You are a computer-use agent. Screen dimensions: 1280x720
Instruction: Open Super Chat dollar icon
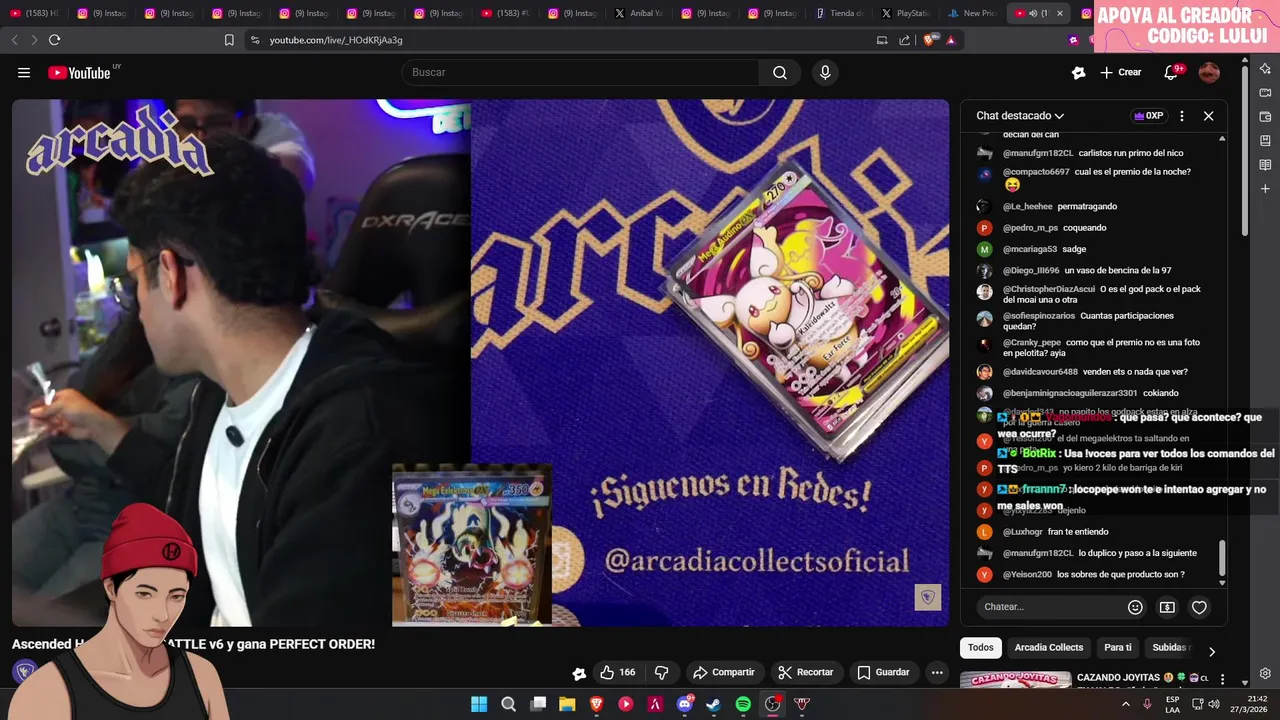[1167, 607]
